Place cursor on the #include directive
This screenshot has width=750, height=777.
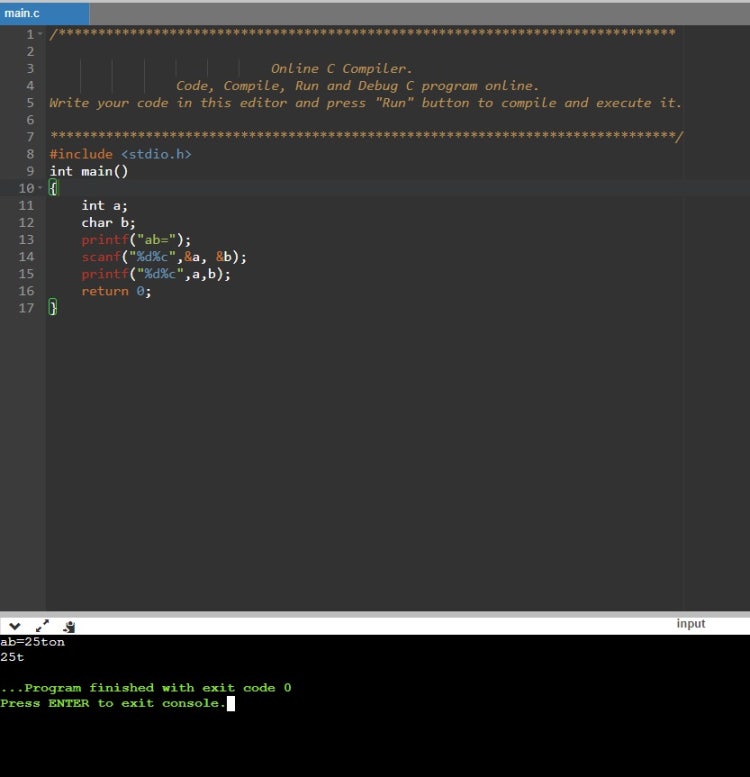(x=81, y=154)
